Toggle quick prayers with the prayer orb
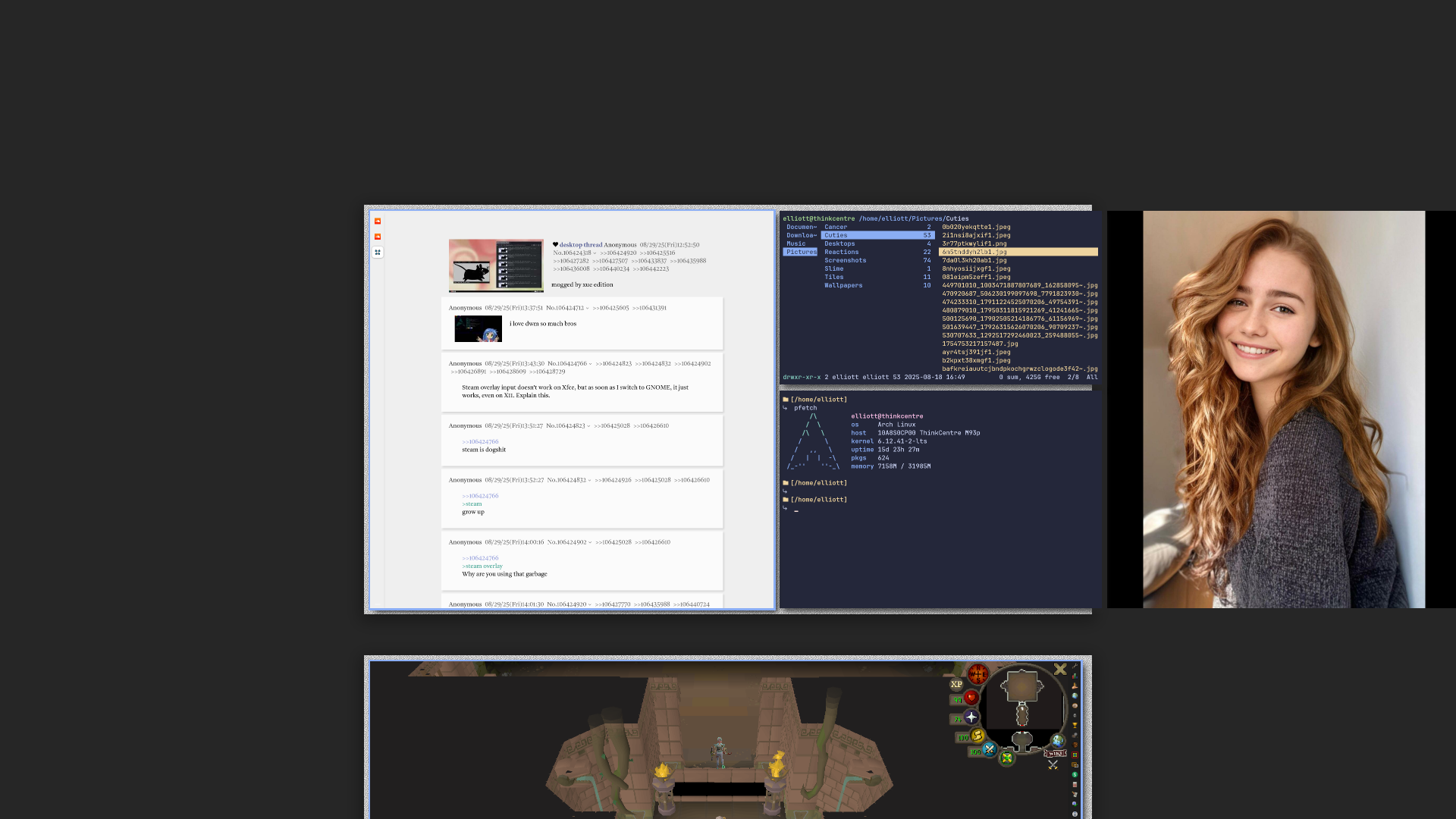The image size is (1456, 819). click(971, 717)
